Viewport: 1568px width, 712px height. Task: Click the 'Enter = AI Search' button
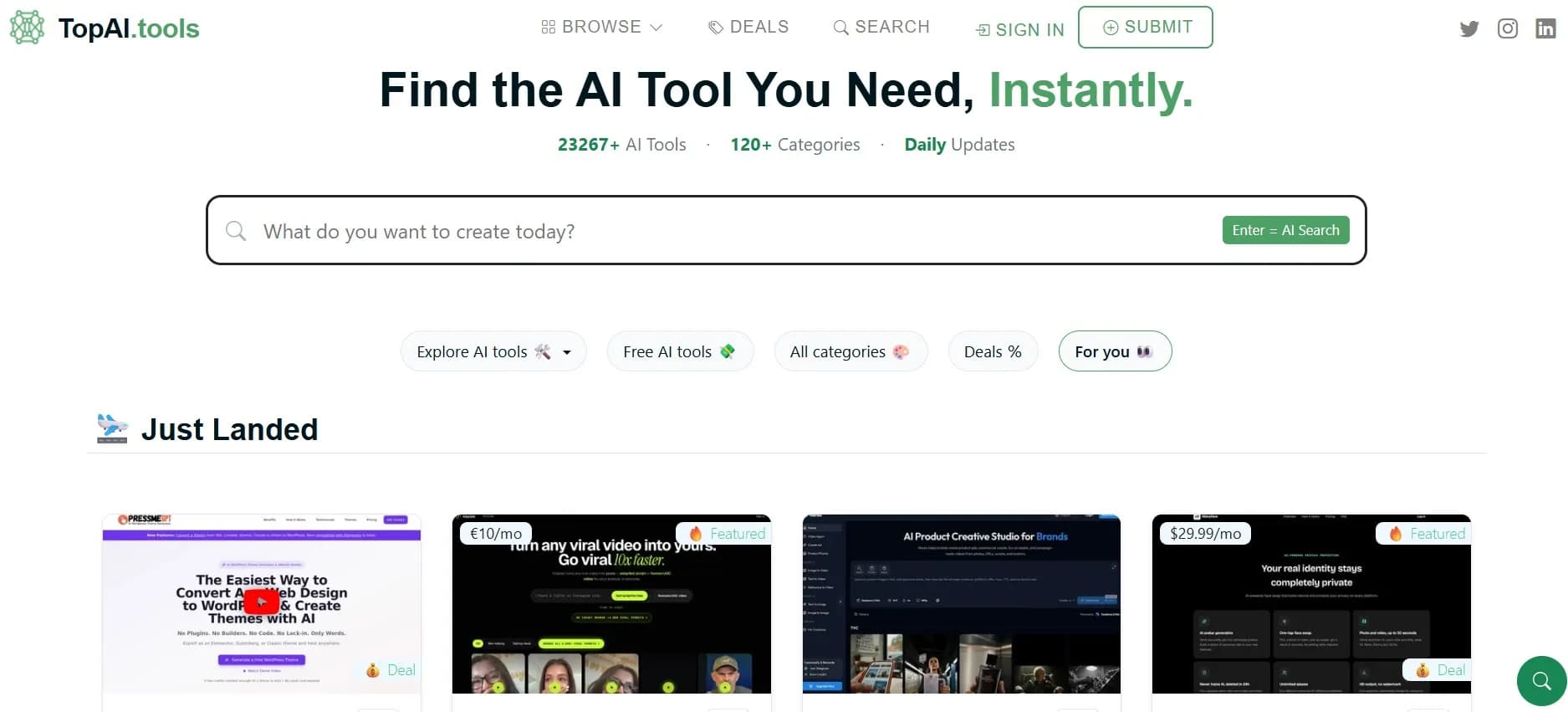pos(1285,230)
